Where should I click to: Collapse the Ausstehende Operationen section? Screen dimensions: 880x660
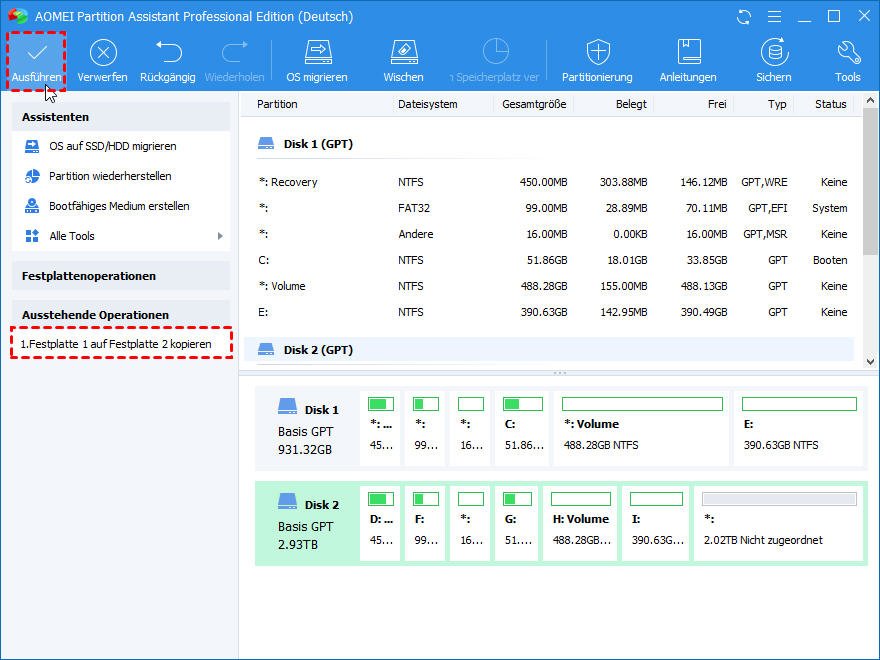point(121,314)
